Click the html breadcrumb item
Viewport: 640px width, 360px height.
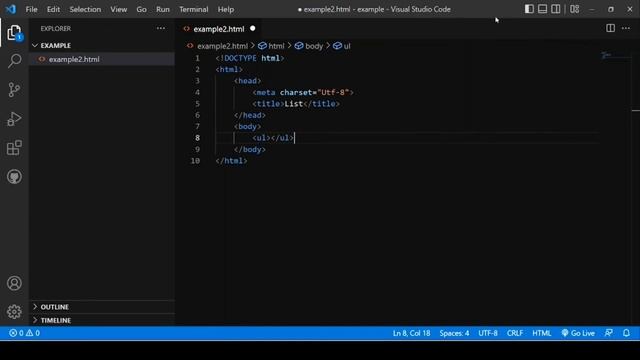(271, 46)
